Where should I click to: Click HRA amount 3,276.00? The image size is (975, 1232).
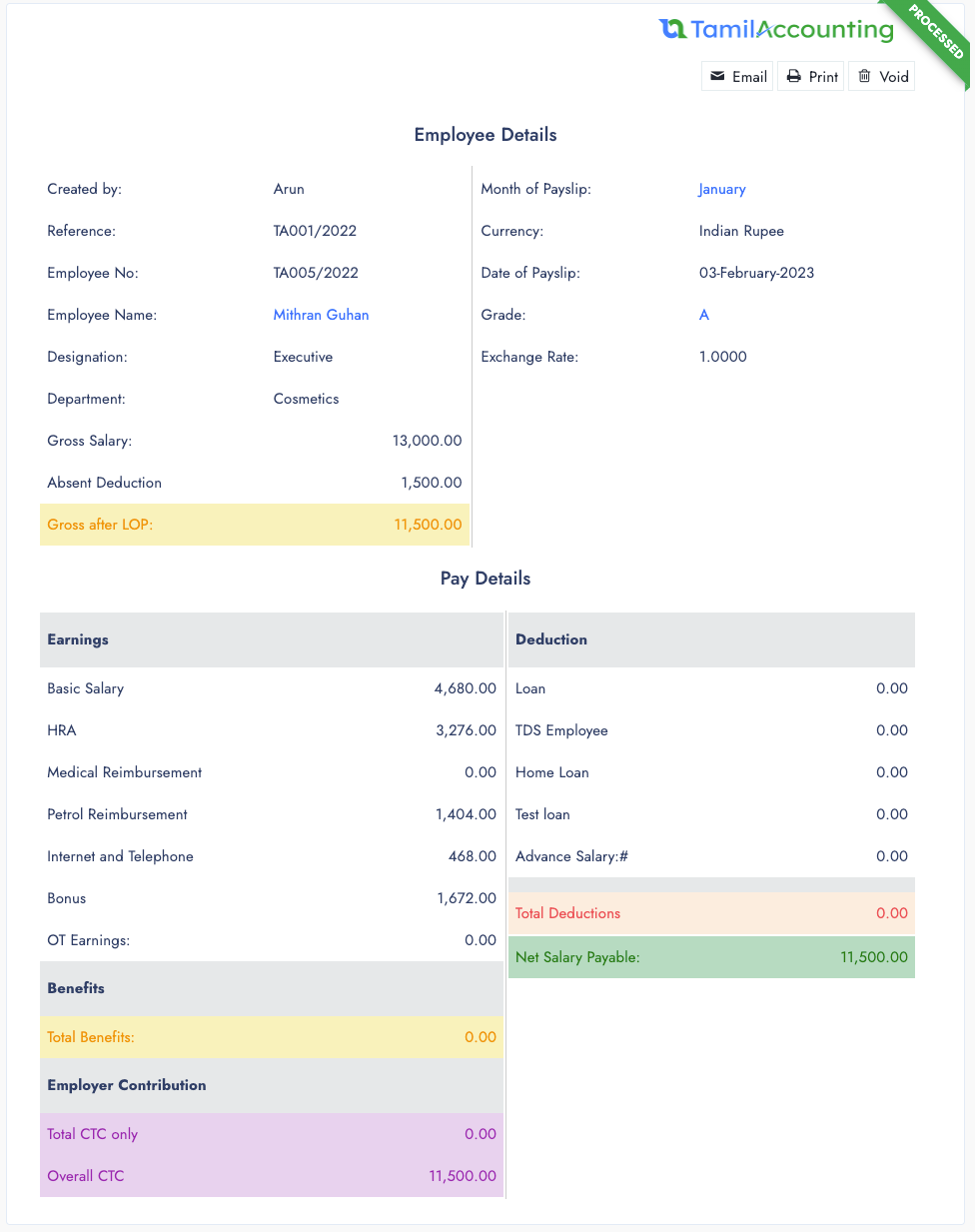[466, 730]
